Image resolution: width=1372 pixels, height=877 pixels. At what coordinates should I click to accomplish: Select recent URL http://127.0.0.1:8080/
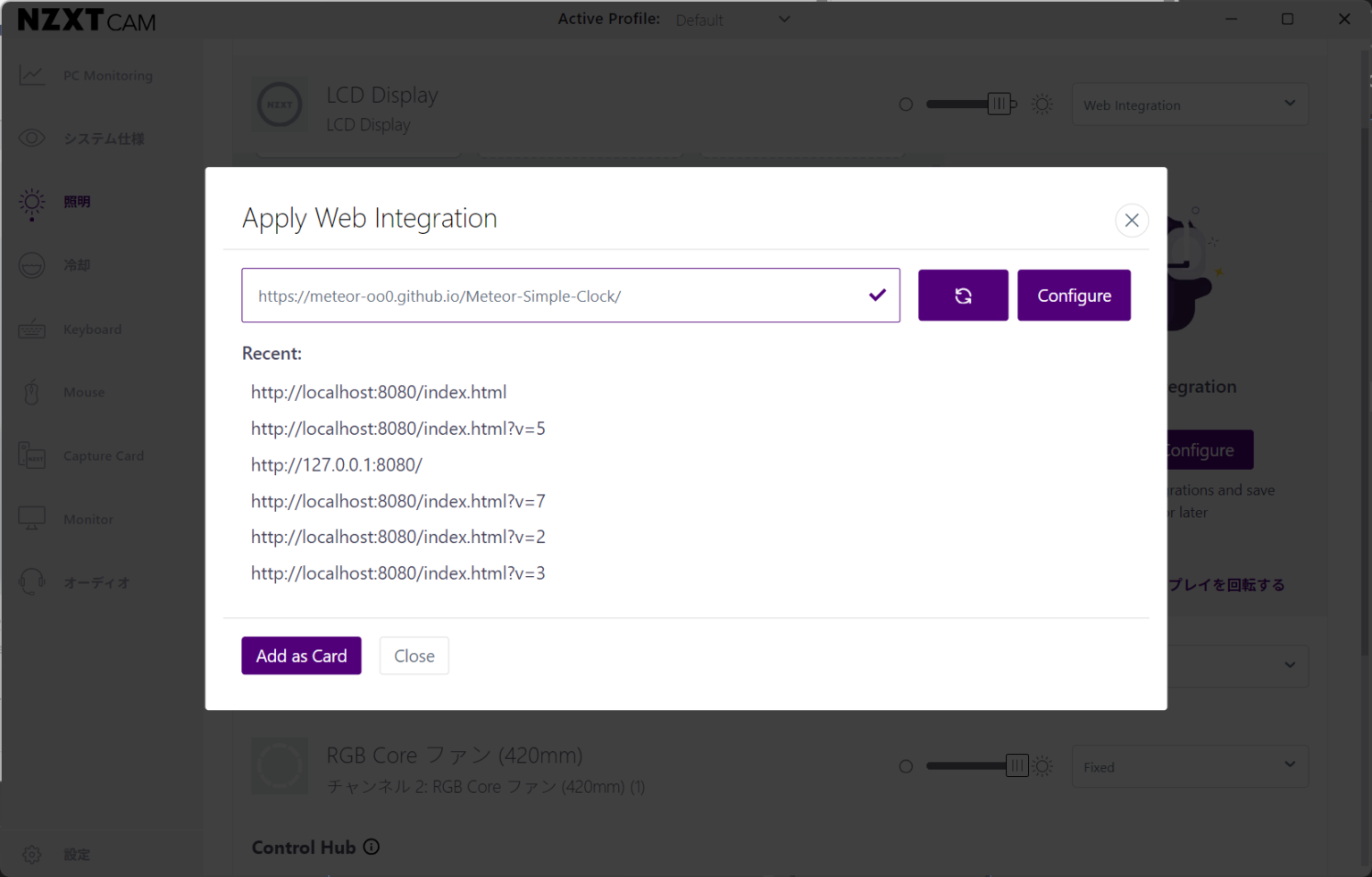pos(337,465)
